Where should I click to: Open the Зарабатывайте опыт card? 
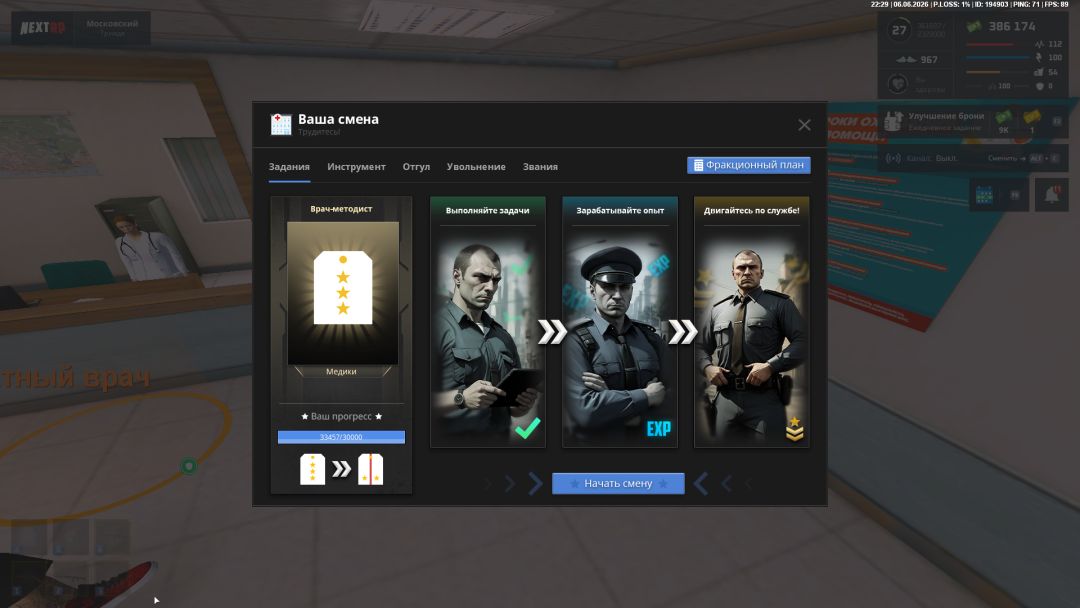(620, 322)
